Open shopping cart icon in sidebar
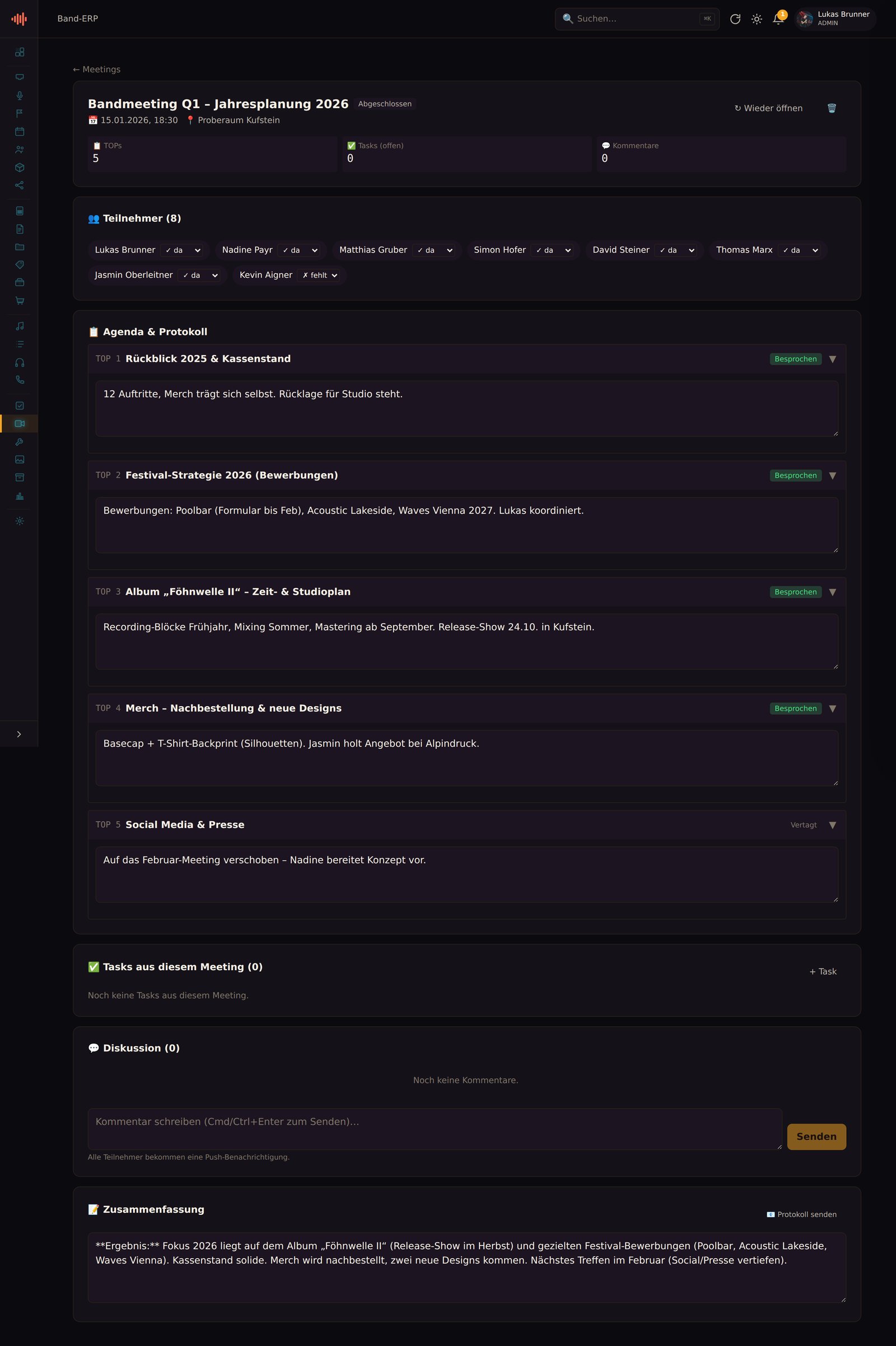Image resolution: width=896 pixels, height=1346 pixels. click(20, 301)
